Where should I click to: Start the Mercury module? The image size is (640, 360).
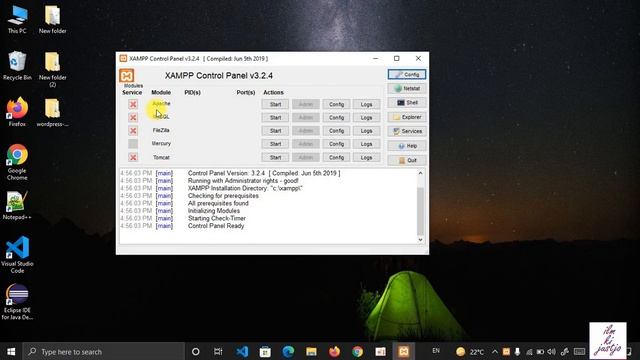click(x=275, y=144)
